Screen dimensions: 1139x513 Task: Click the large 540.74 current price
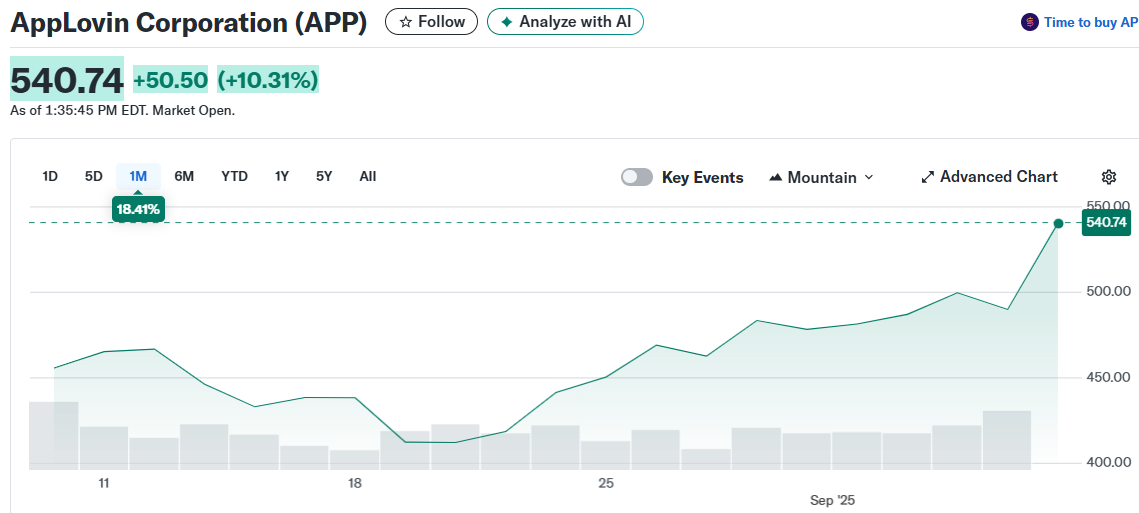(x=67, y=79)
